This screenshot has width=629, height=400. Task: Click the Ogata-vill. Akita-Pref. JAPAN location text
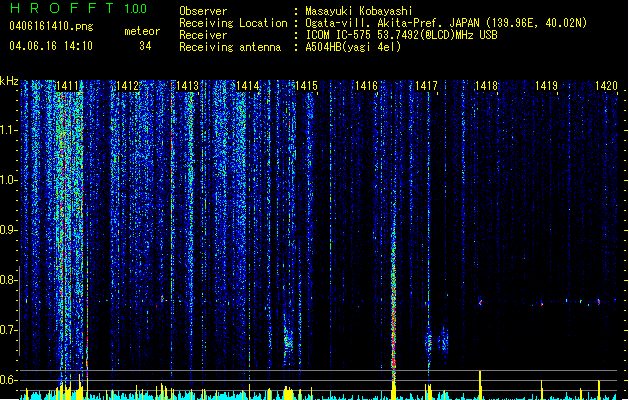(446, 23)
